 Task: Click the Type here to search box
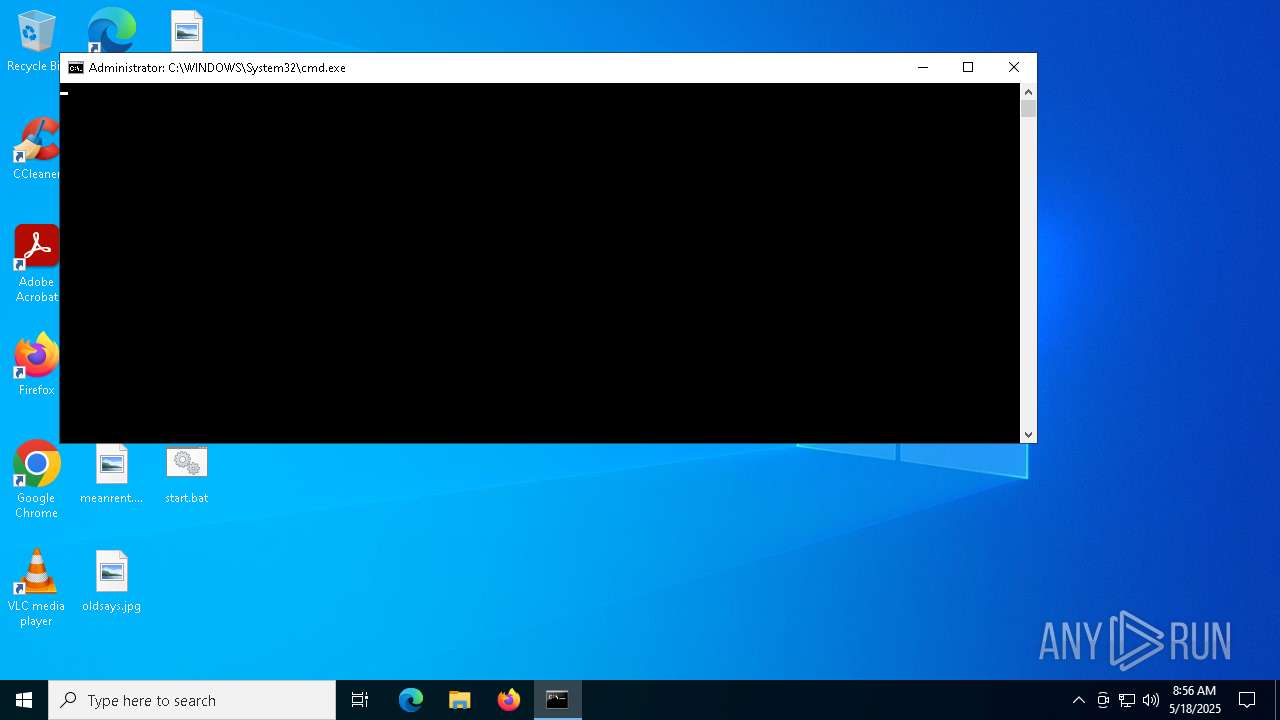192,700
